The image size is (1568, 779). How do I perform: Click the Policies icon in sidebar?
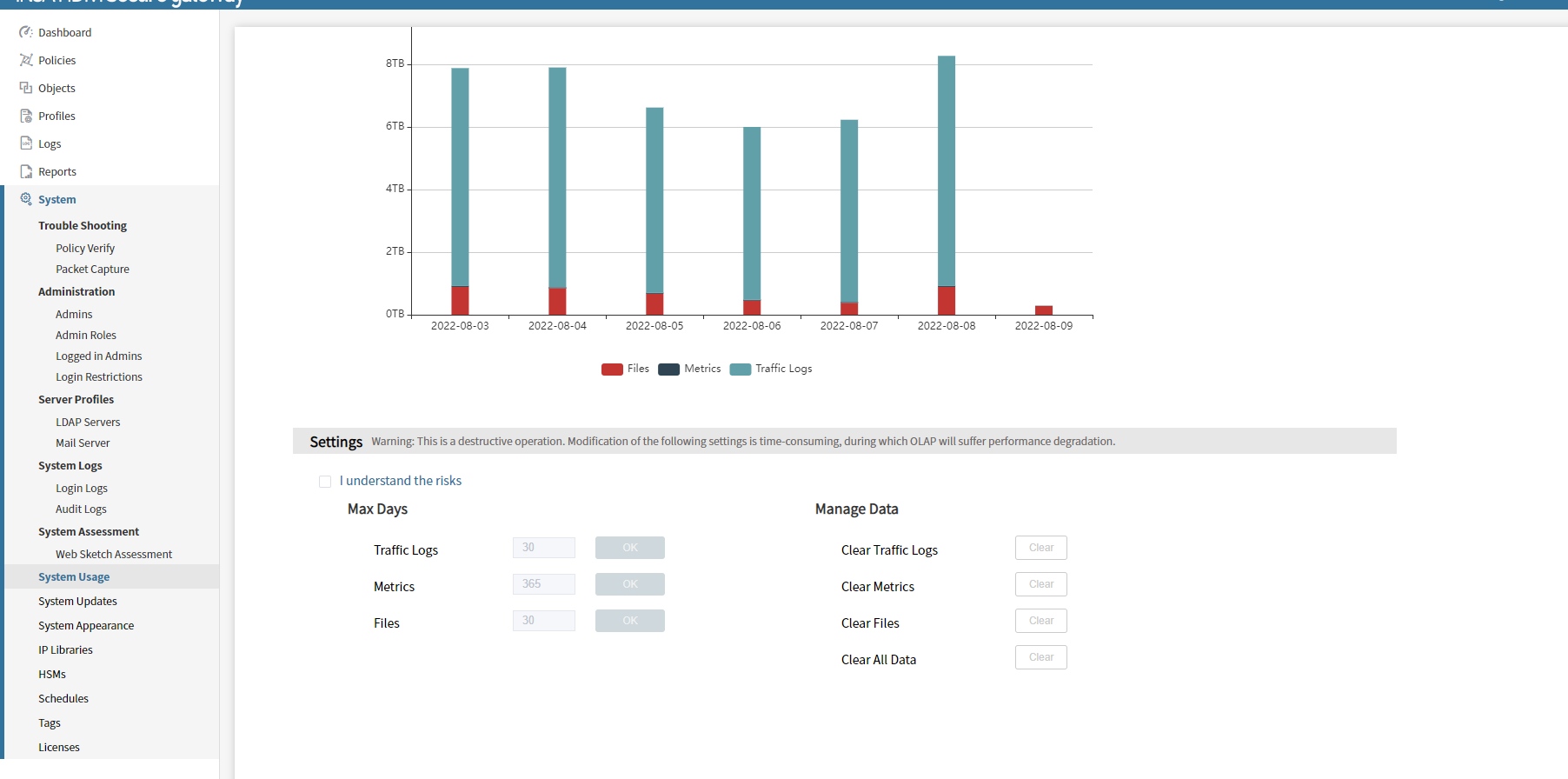(x=26, y=60)
